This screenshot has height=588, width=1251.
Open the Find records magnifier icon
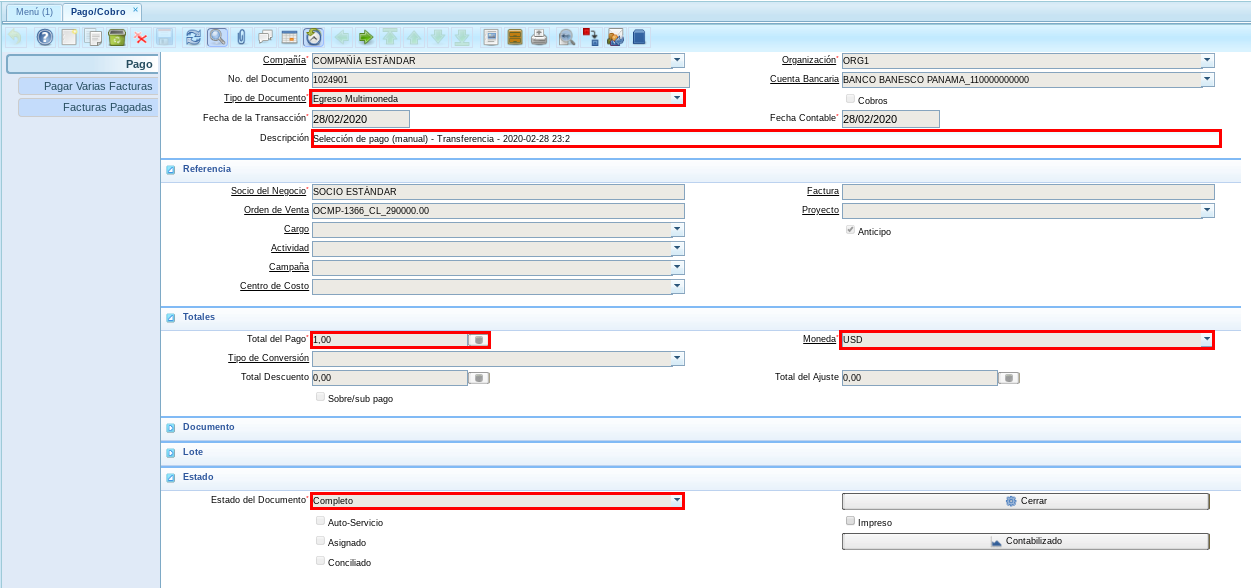click(217, 37)
